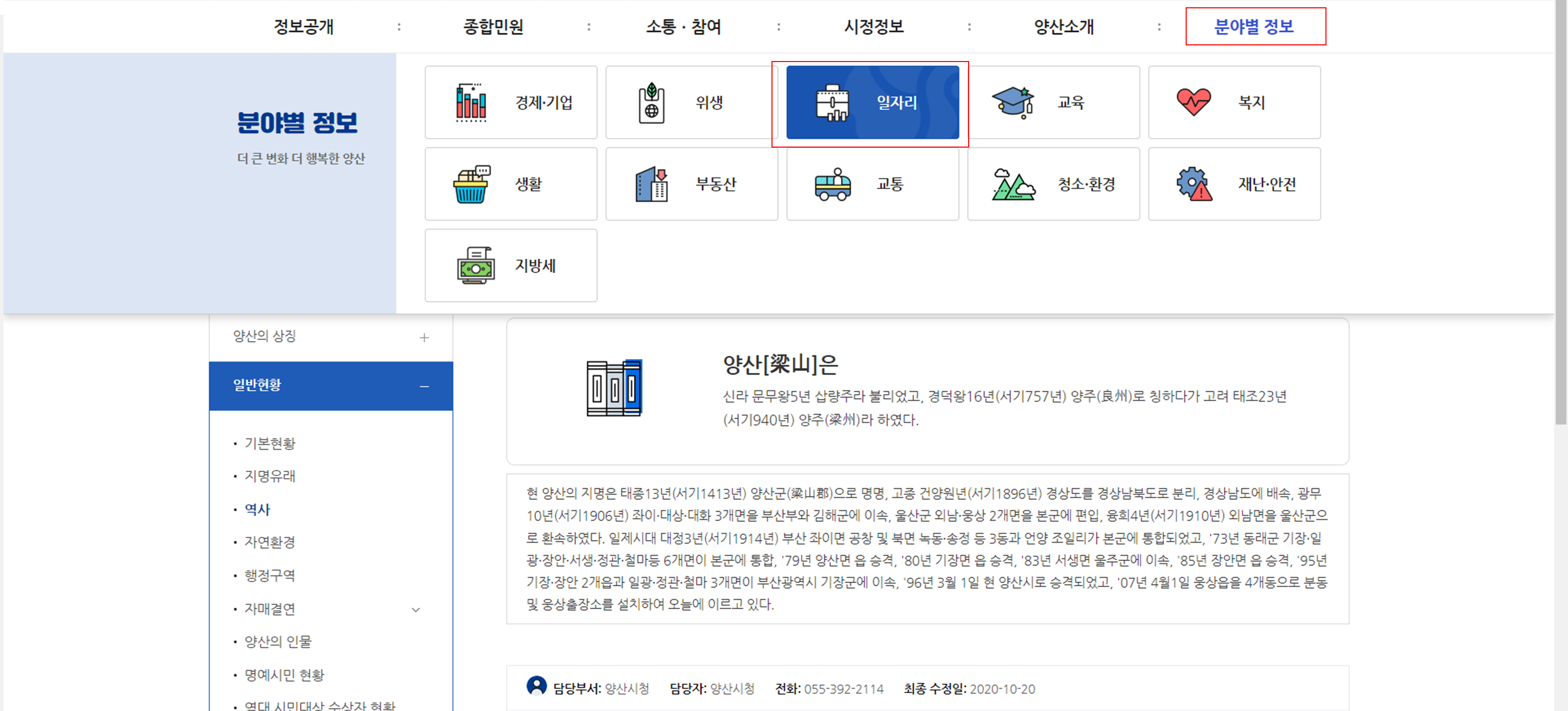Click the 복지 heart pulse icon
The image size is (1568, 711).
[x=1193, y=102]
